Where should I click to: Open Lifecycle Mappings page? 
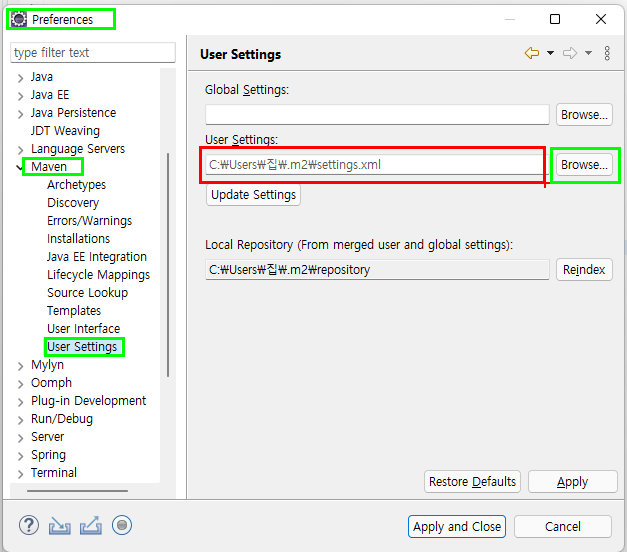[x=98, y=275]
